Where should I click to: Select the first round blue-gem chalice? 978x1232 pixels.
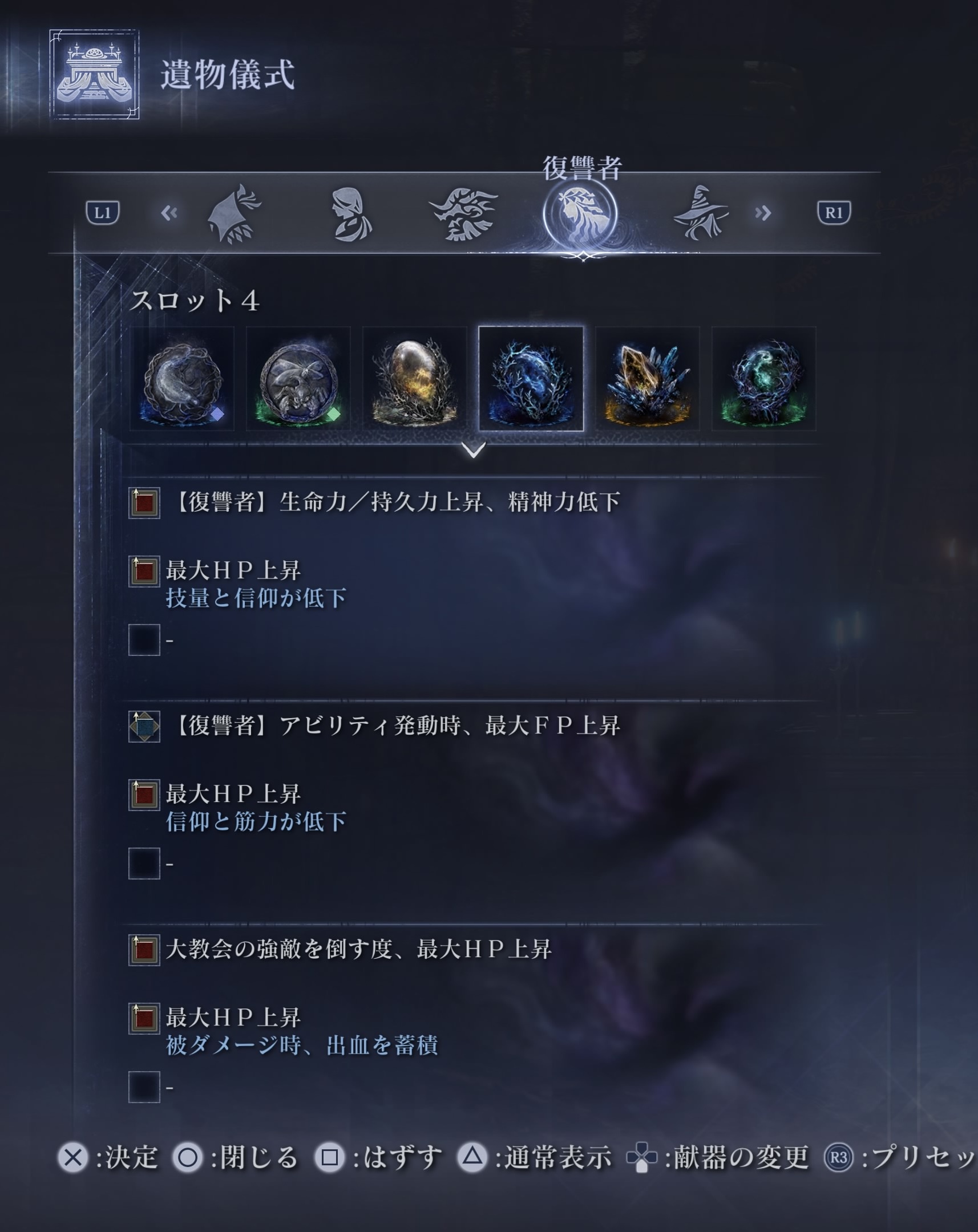tap(182, 378)
